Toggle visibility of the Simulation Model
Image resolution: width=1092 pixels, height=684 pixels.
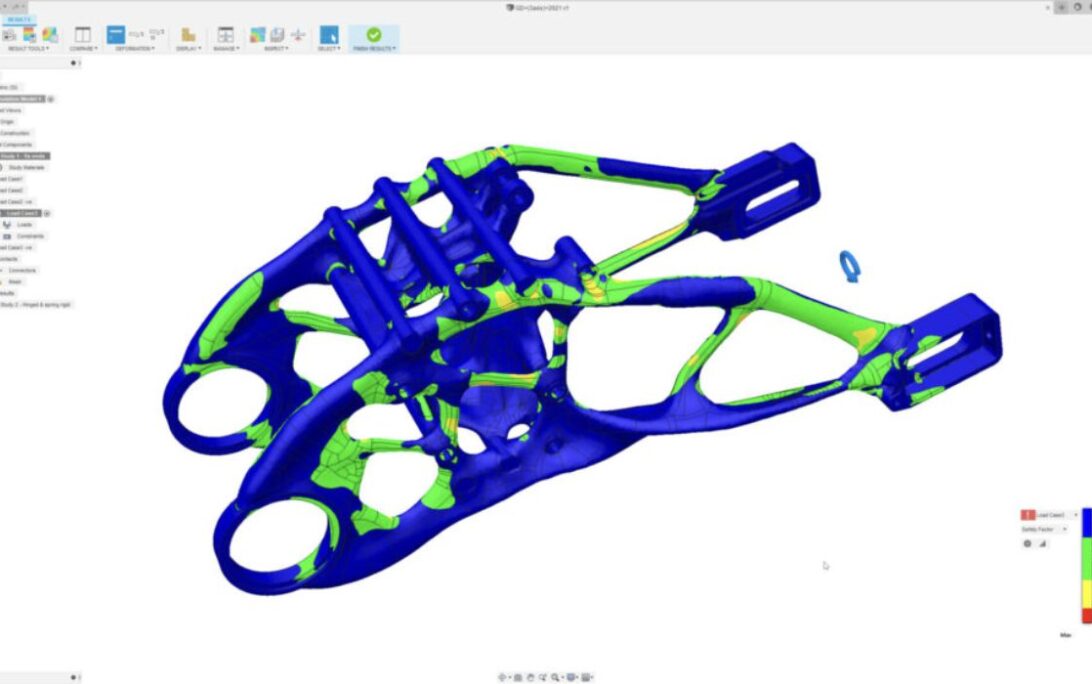[x=50, y=98]
